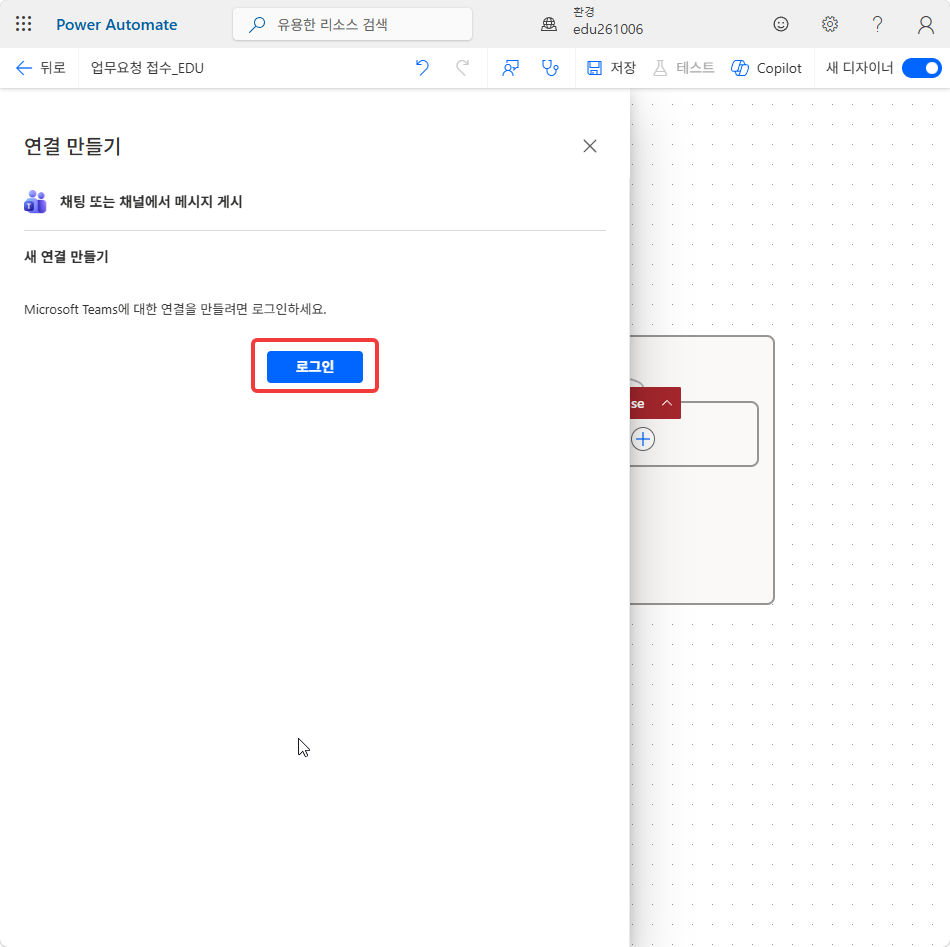Click the 채팅 또는 채널에서 메시지 게시 title
Image resolution: width=950 pixels, height=947 pixels.
pyautogui.click(x=151, y=202)
